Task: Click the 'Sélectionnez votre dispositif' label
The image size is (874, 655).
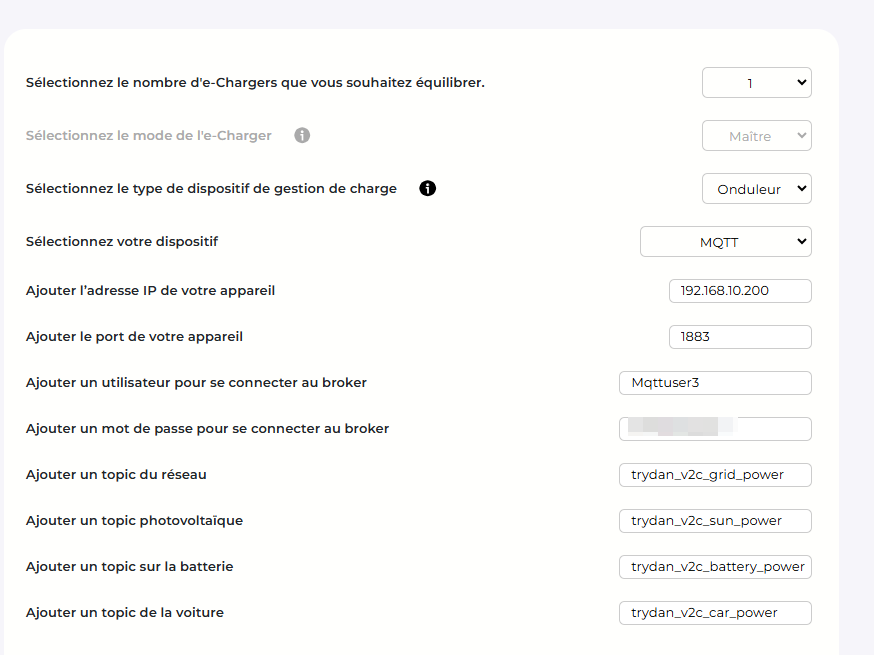Action: pos(122,242)
